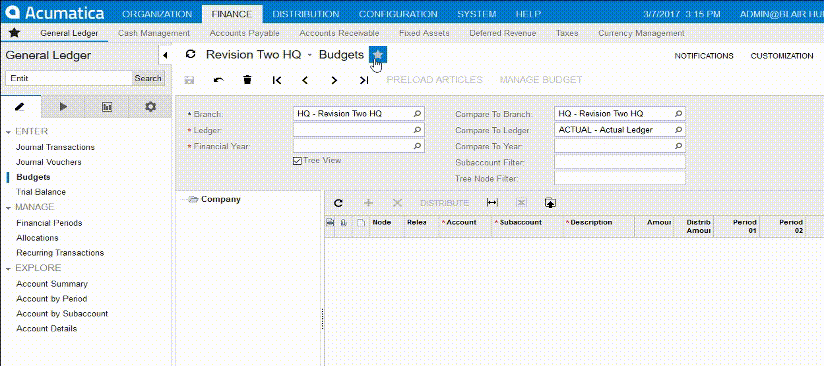Screen dimensions: 824x366
Task: Toggle the Tree View checkbox
Action: [x=297, y=161]
